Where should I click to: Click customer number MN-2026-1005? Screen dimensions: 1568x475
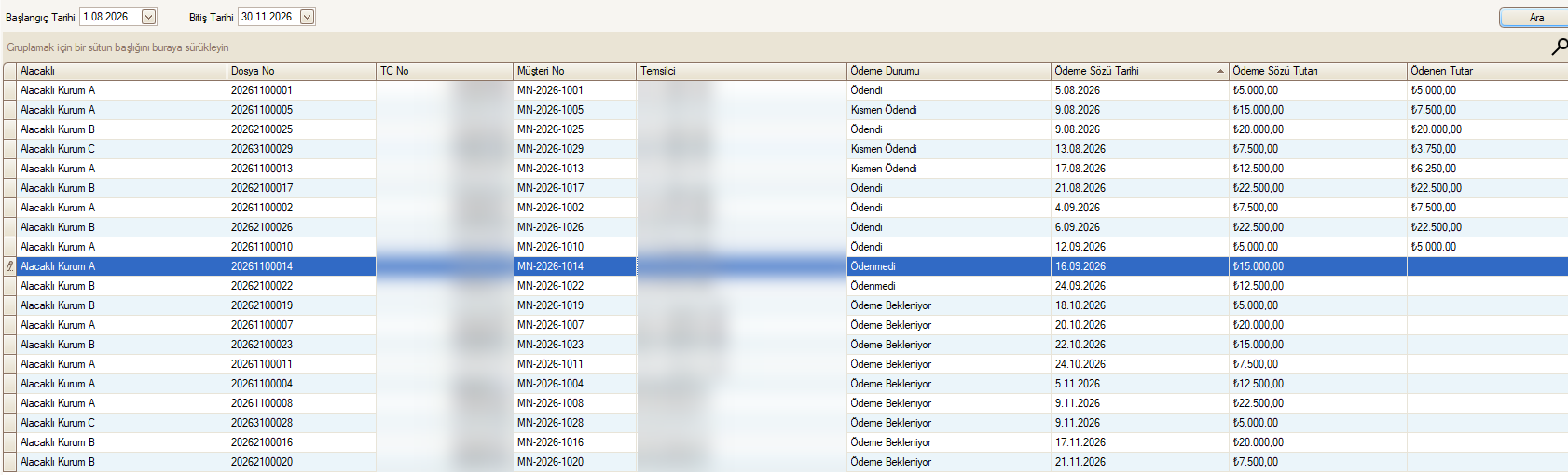tap(550, 110)
